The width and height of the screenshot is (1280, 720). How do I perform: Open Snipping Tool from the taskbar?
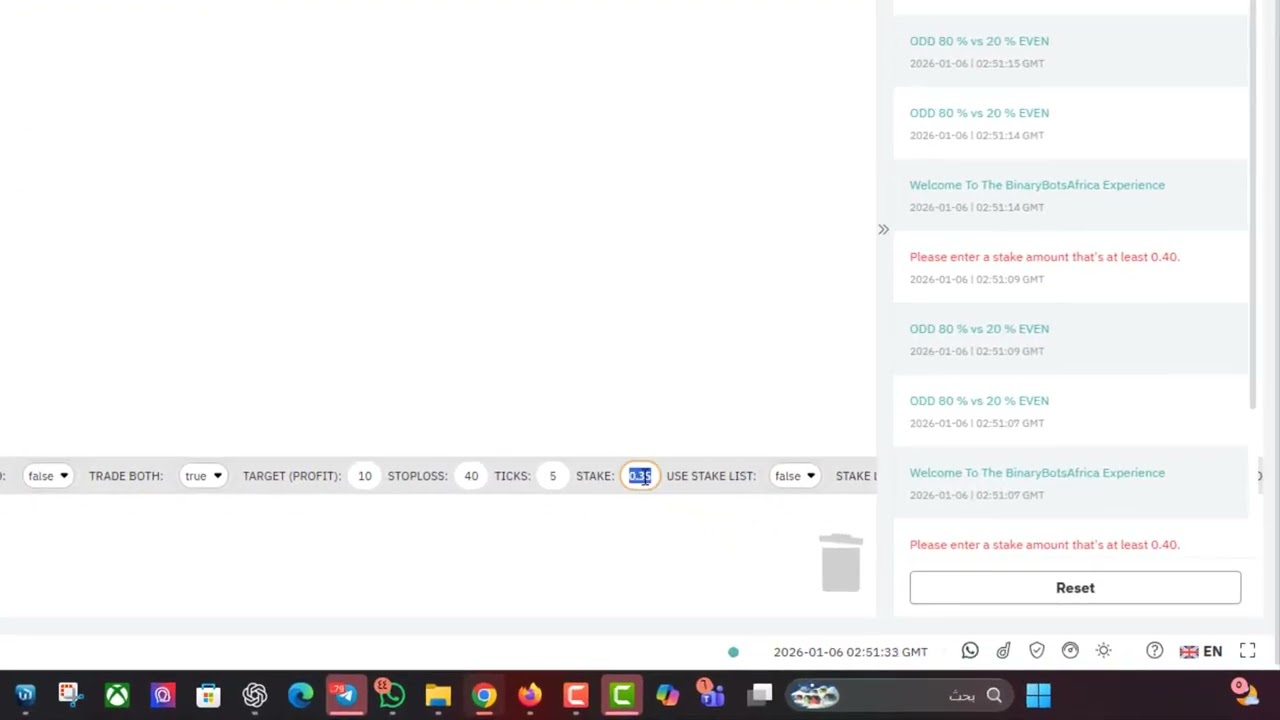(69, 695)
